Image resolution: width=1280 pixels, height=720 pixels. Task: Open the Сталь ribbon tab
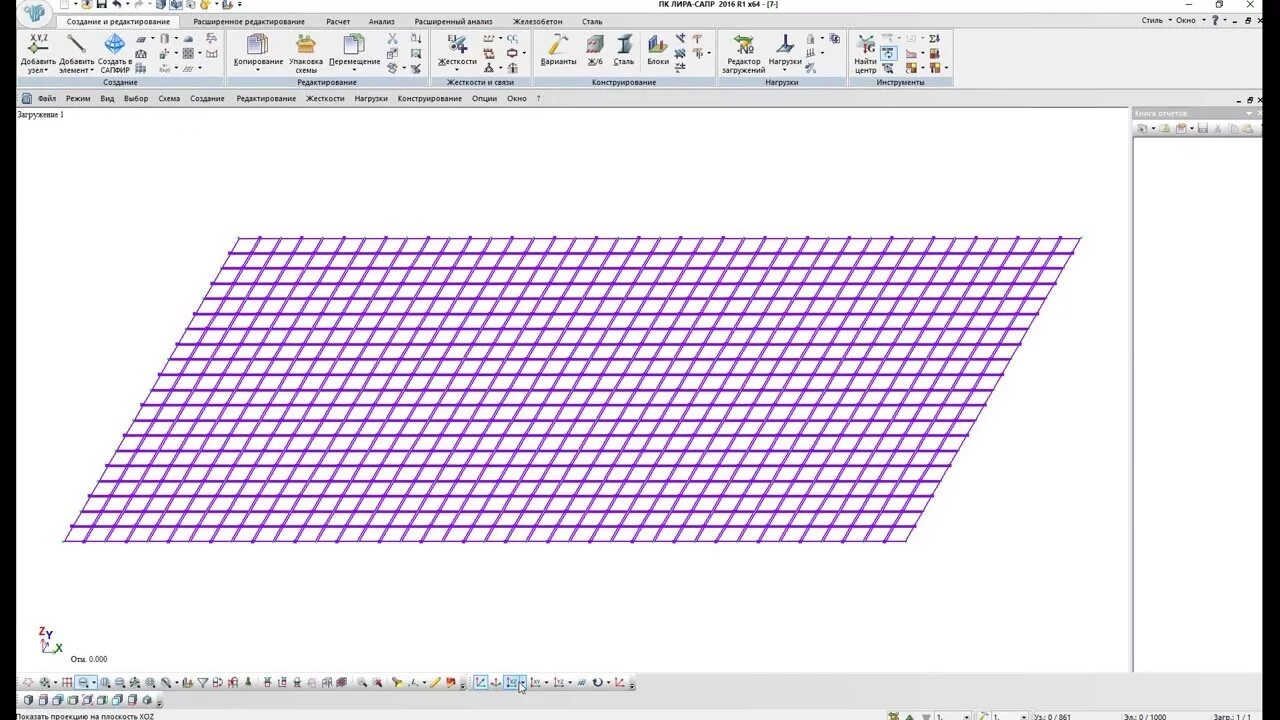pyautogui.click(x=592, y=21)
